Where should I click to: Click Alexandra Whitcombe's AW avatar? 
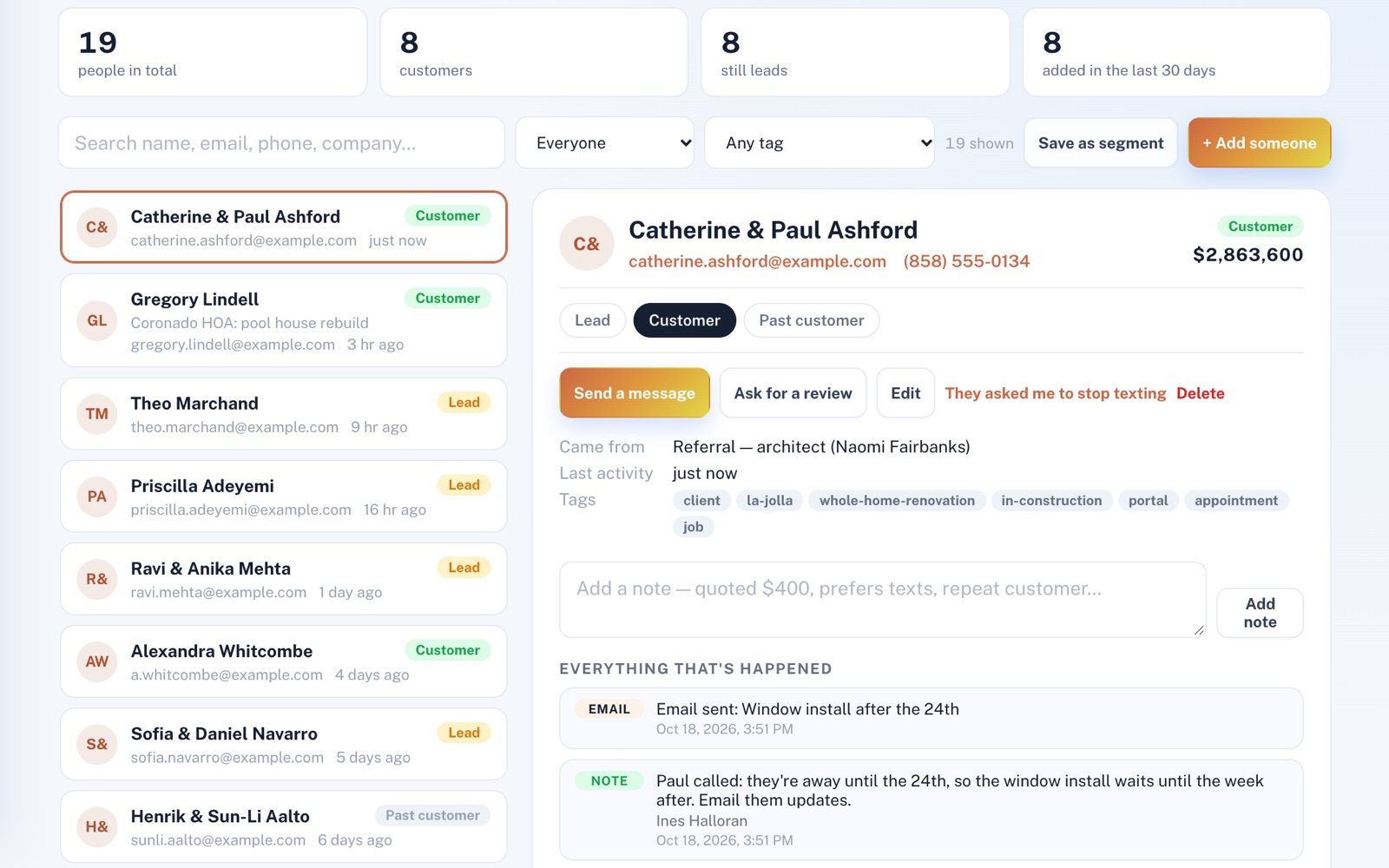[x=97, y=661]
